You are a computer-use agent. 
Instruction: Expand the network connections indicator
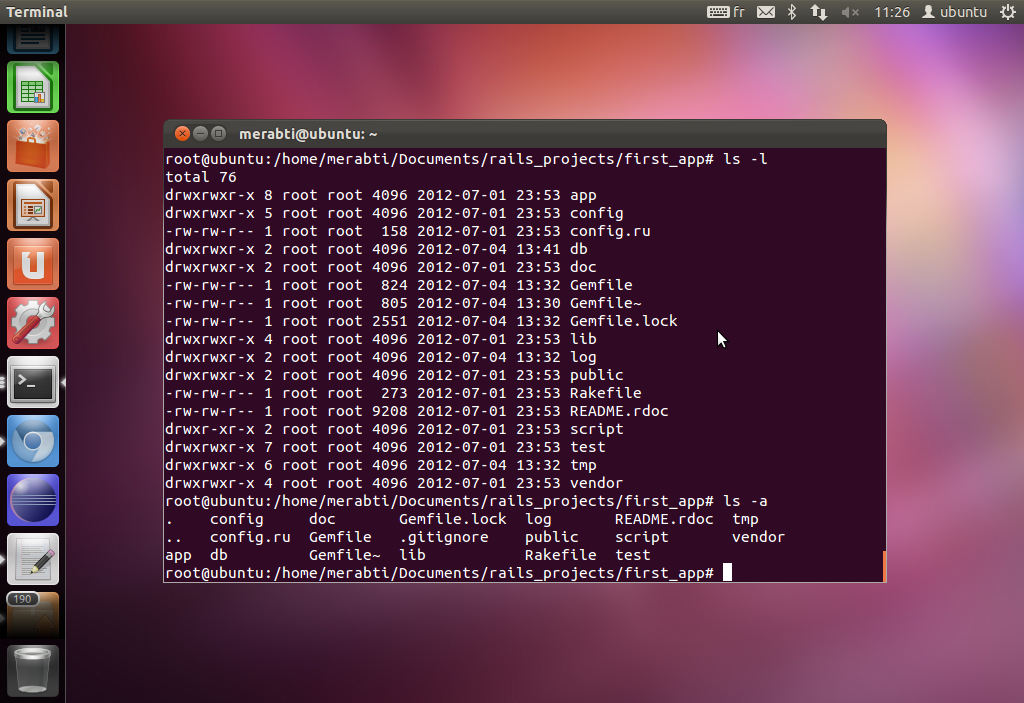(x=818, y=12)
